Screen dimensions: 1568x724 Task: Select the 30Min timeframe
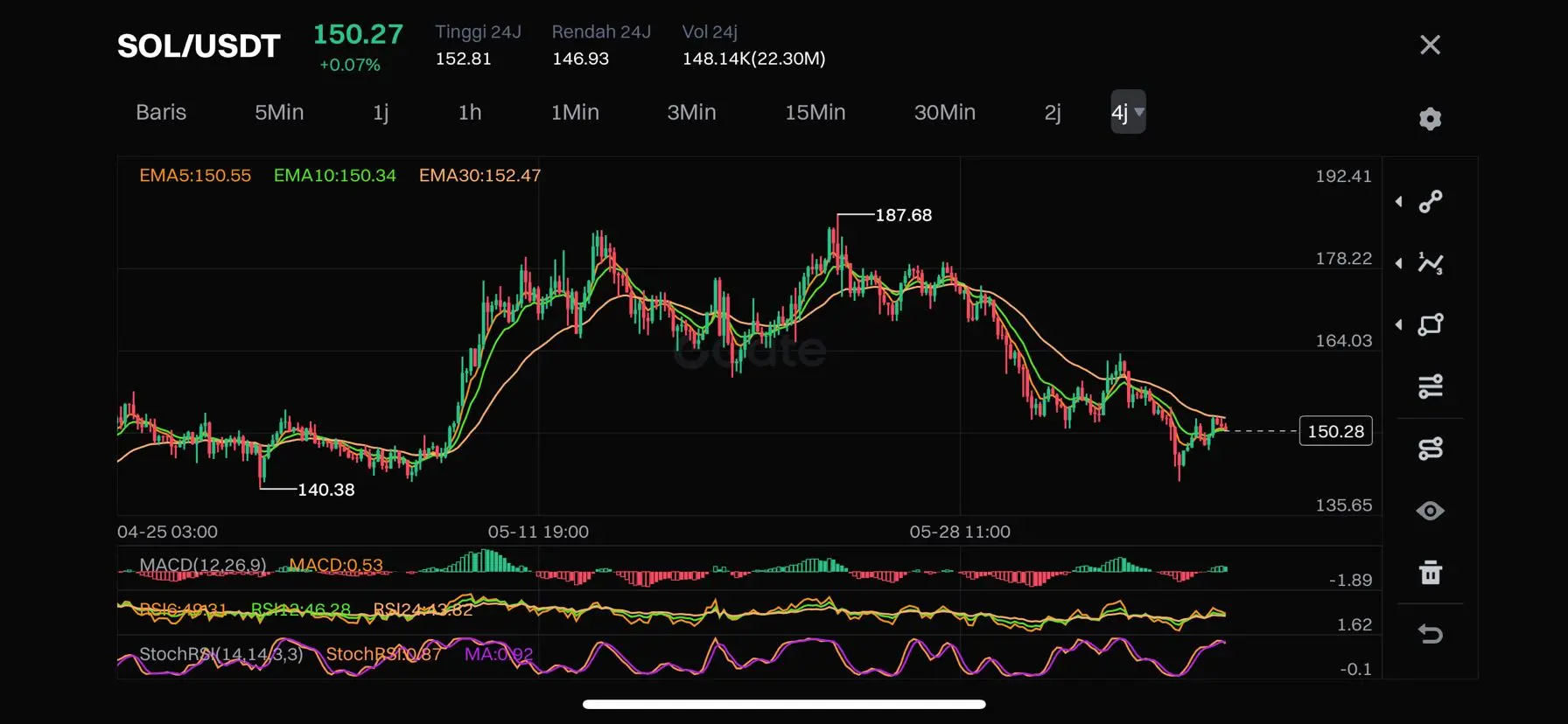click(944, 112)
